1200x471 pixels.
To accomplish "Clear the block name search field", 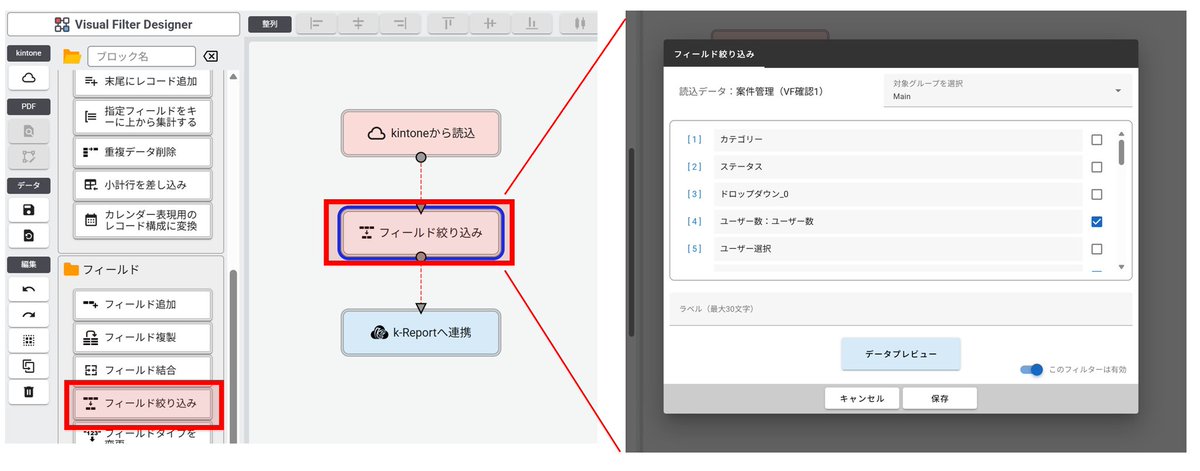I will tap(211, 56).
